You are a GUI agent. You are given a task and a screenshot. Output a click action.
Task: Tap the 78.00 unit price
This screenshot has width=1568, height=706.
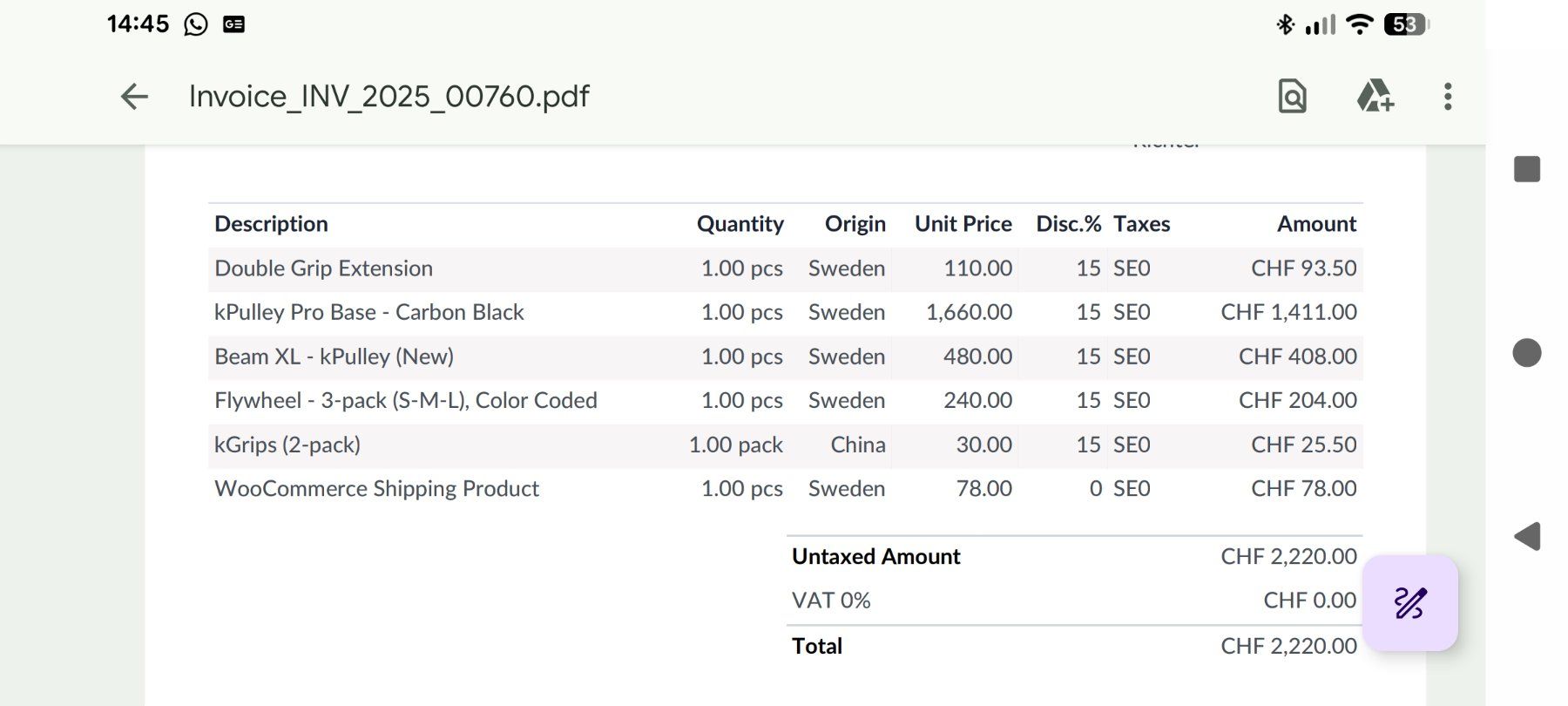pos(984,488)
